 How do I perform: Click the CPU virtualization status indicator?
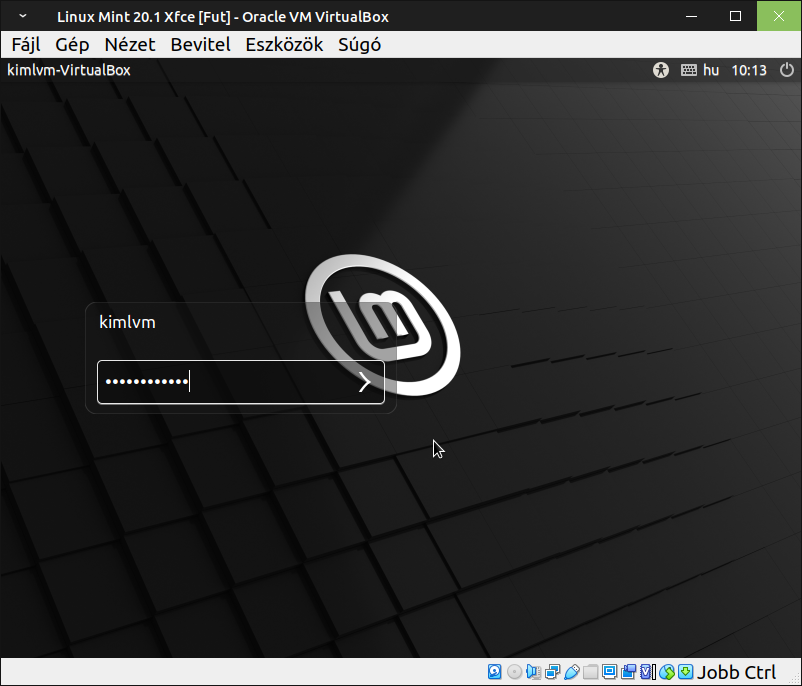coord(648,672)
